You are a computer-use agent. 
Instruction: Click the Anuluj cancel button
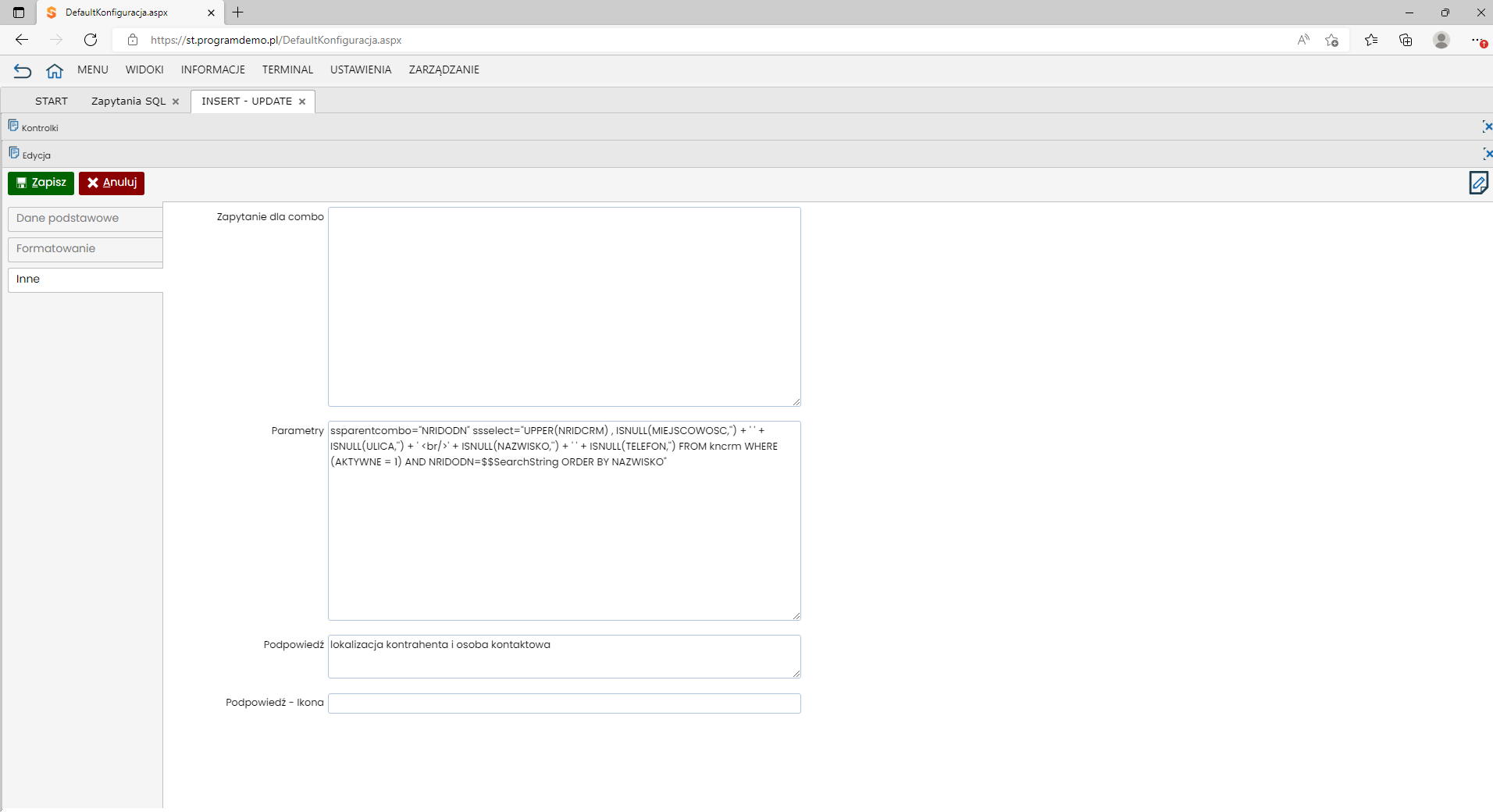[112, 183]
